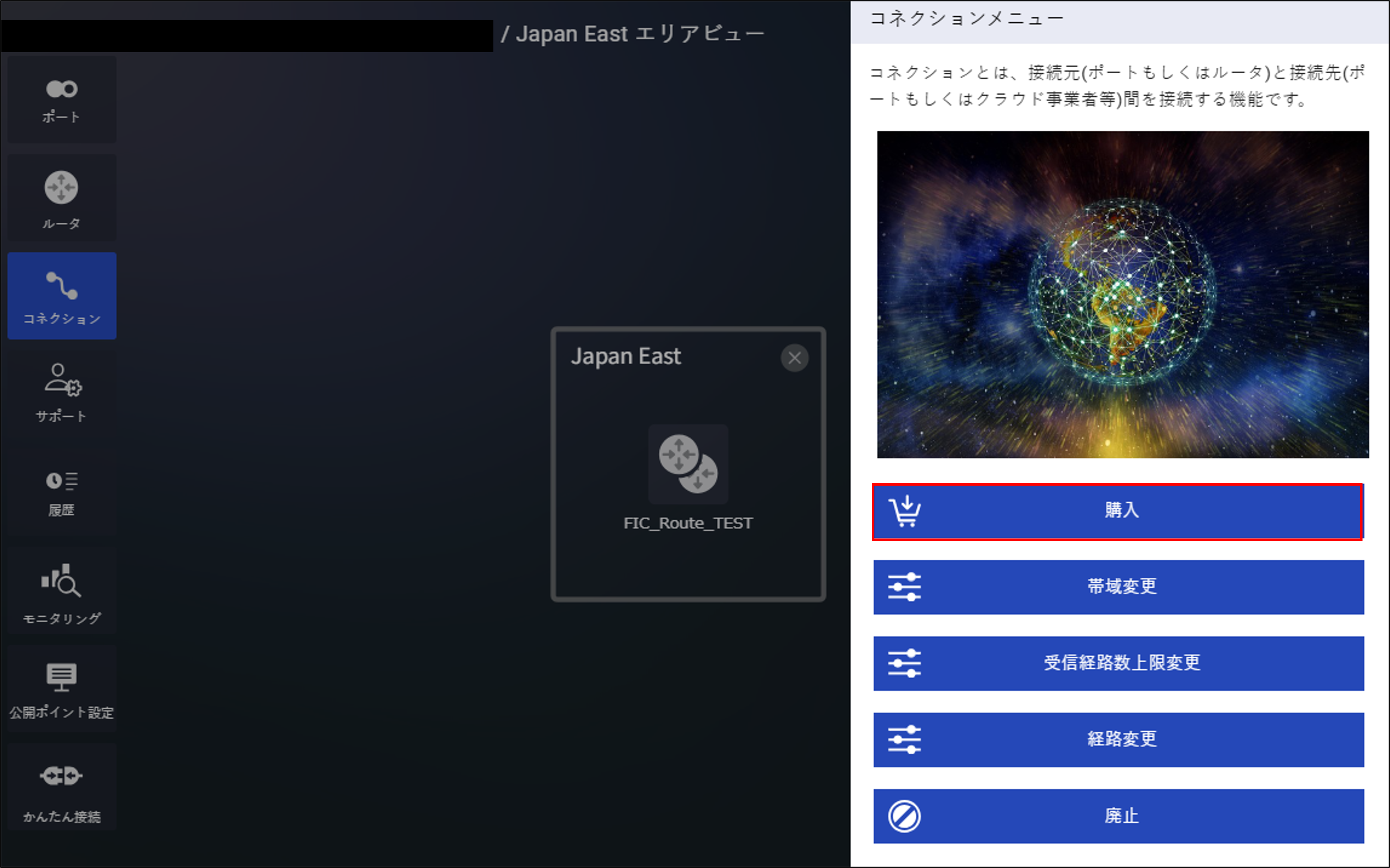Open the ポート sidebar item

tap(61, 99)
